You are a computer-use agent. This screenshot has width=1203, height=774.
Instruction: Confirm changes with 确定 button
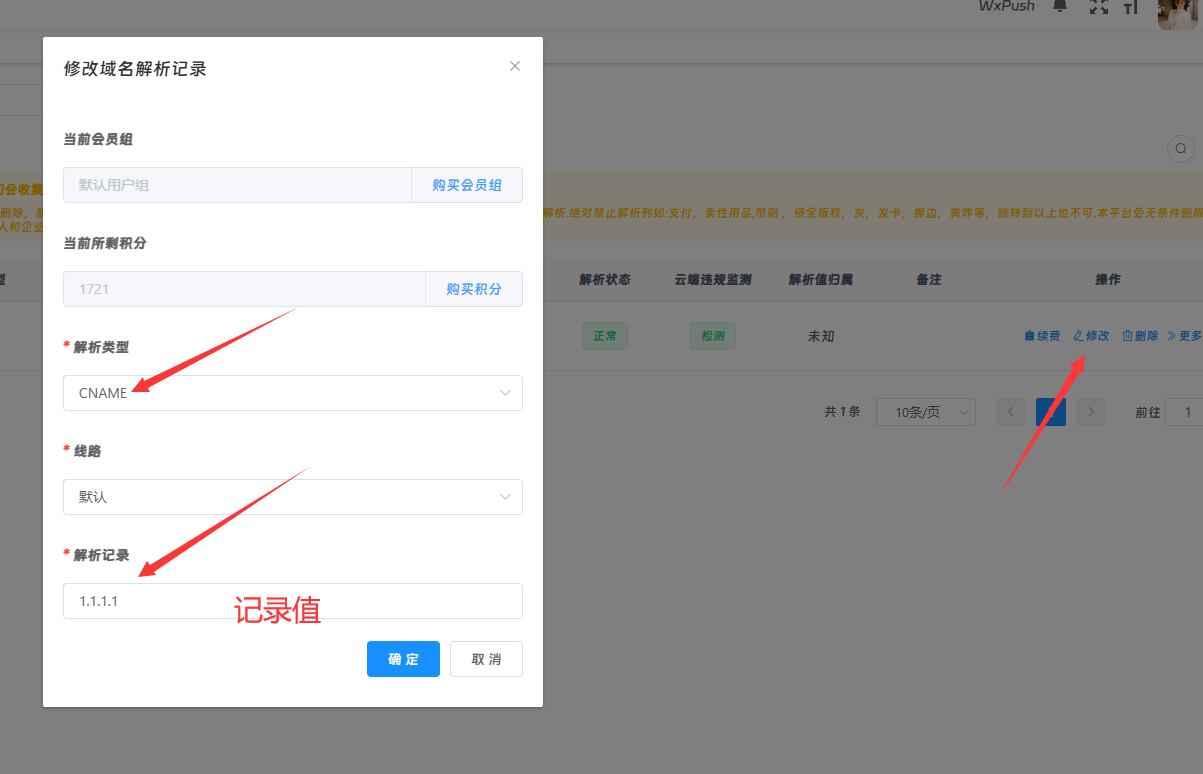[403, 659]
